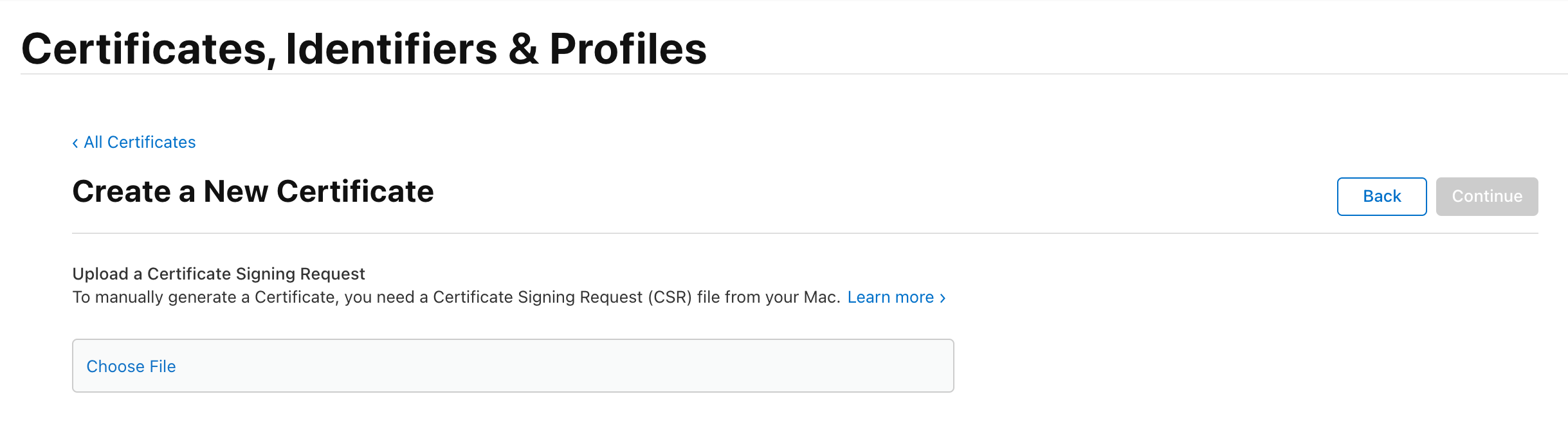Image resolution: width=1568 pixels, height=428 pixels.
Task: Click the right-pointing chevron near CSR text
Action: point(943,298)
